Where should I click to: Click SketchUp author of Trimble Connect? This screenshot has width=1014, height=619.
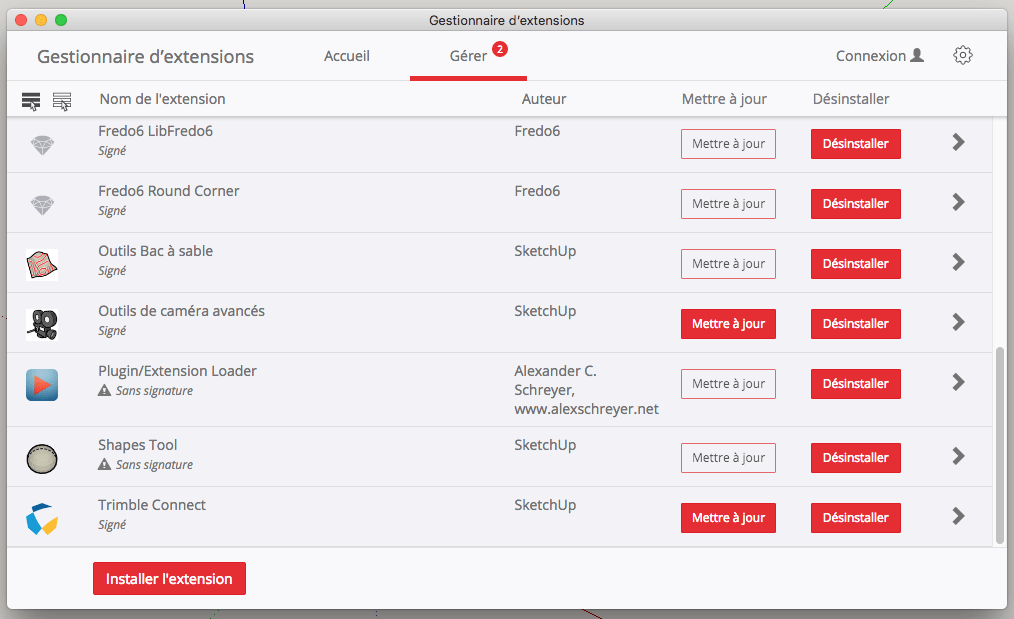click(x=545, y=505)
